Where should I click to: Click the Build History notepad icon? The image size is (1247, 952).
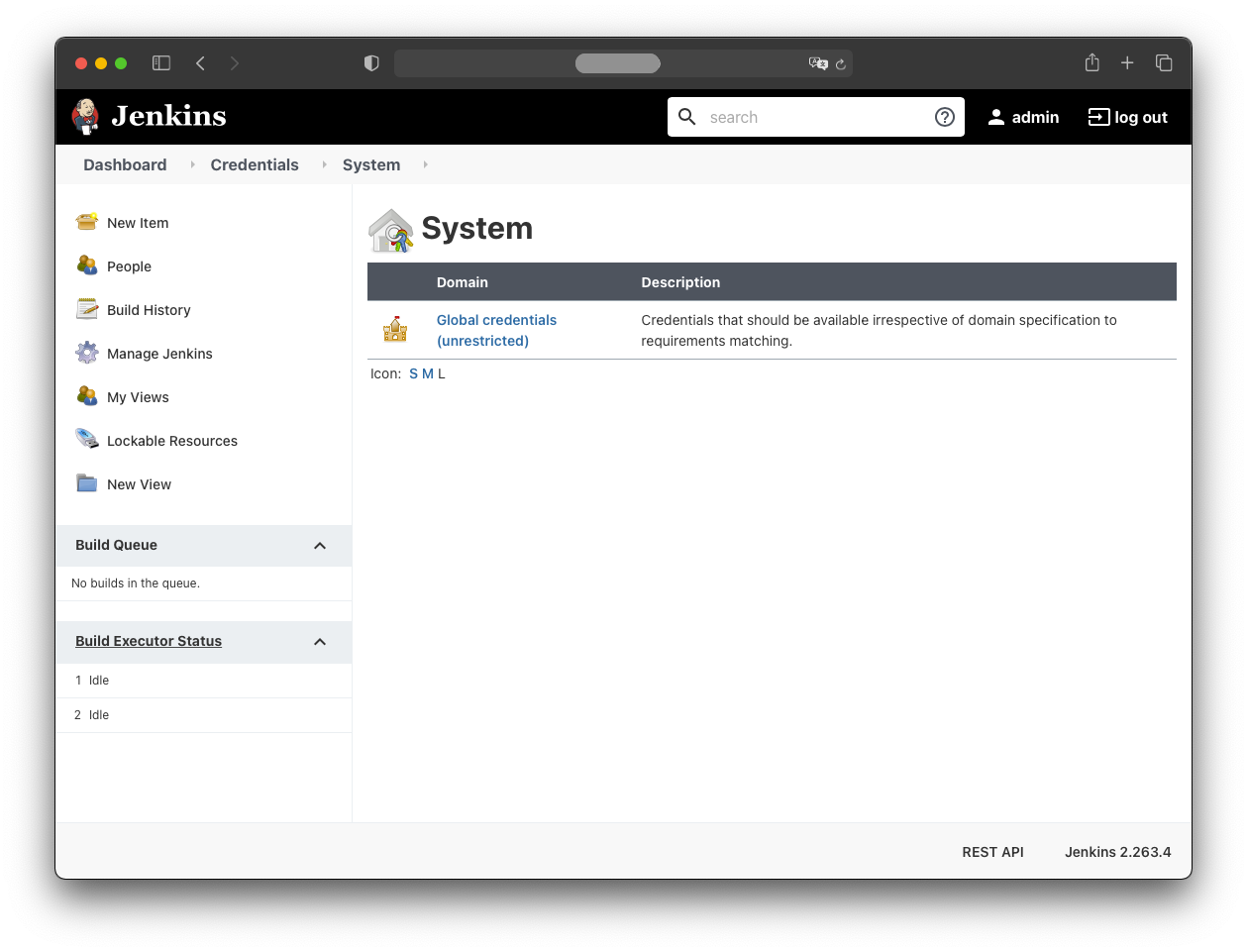click(x=87, y=309)
